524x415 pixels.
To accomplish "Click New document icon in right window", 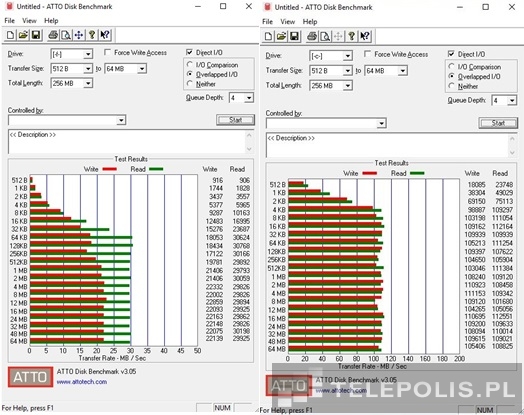I will (268, 36).
